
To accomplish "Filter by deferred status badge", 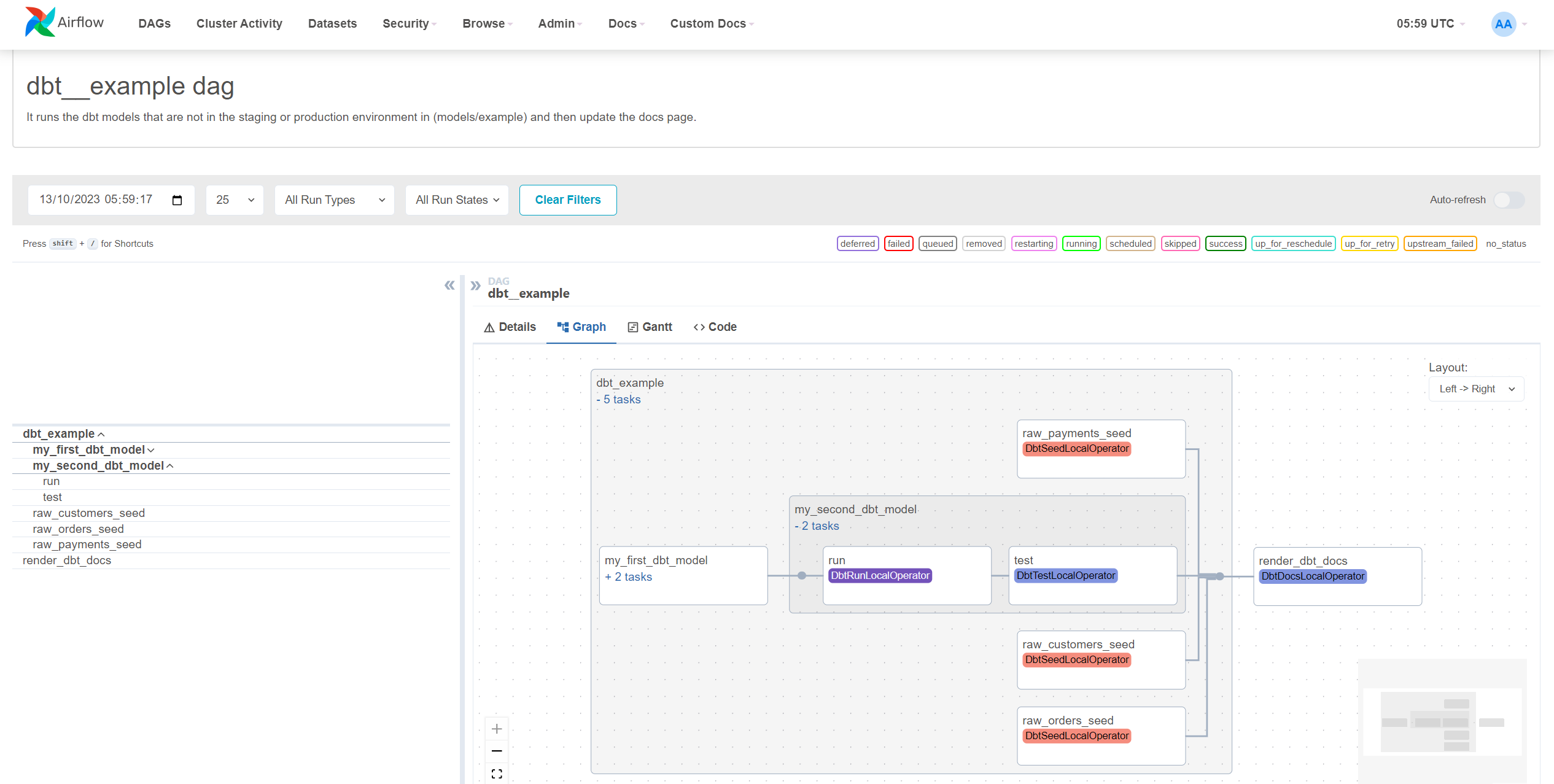I will 858,244.
